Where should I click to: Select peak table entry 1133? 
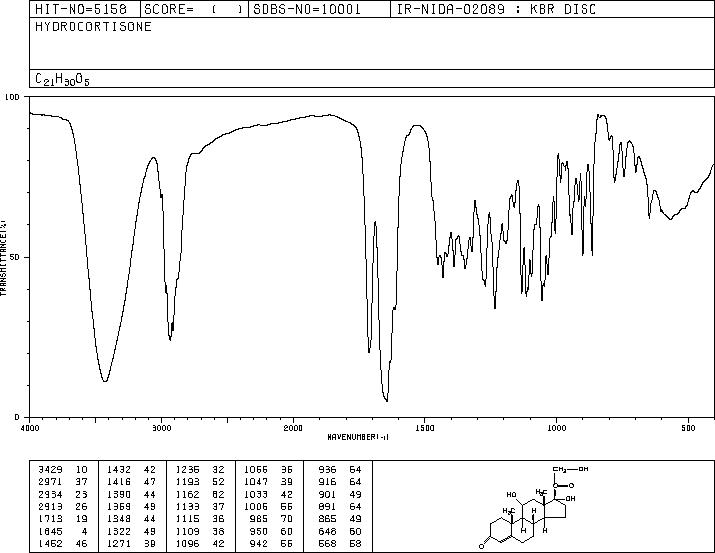pos(187,506)
